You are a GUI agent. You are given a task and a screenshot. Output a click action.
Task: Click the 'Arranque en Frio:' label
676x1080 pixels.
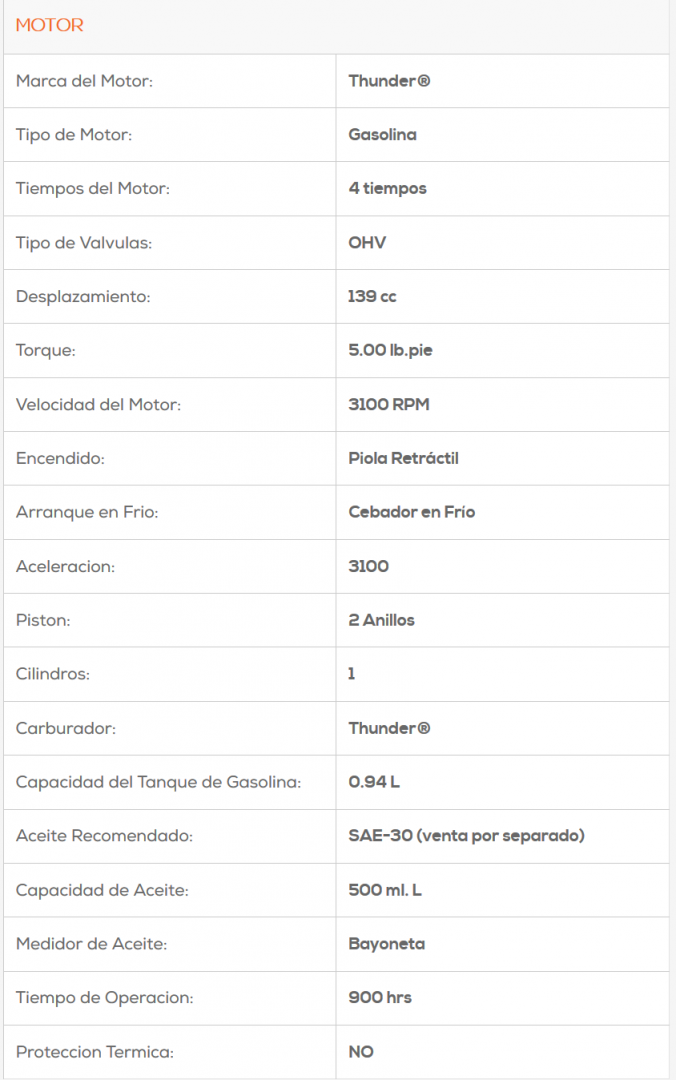[87, 513]
